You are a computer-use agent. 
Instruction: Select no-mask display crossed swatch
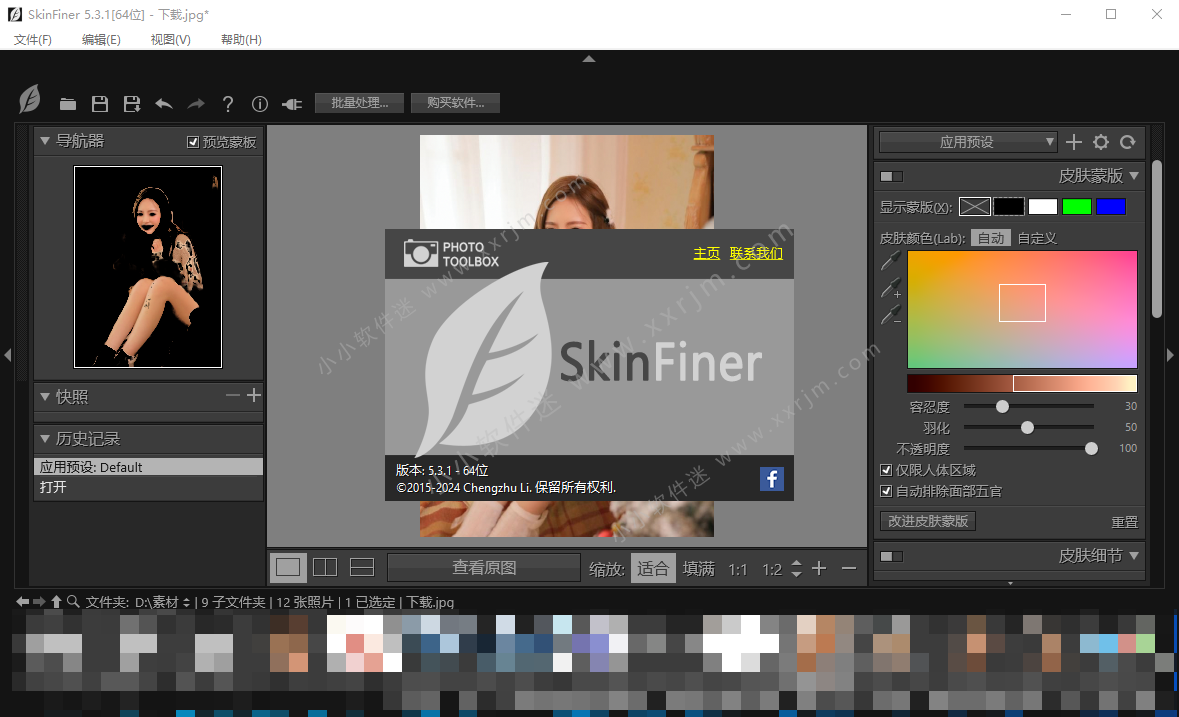(974, 207)
